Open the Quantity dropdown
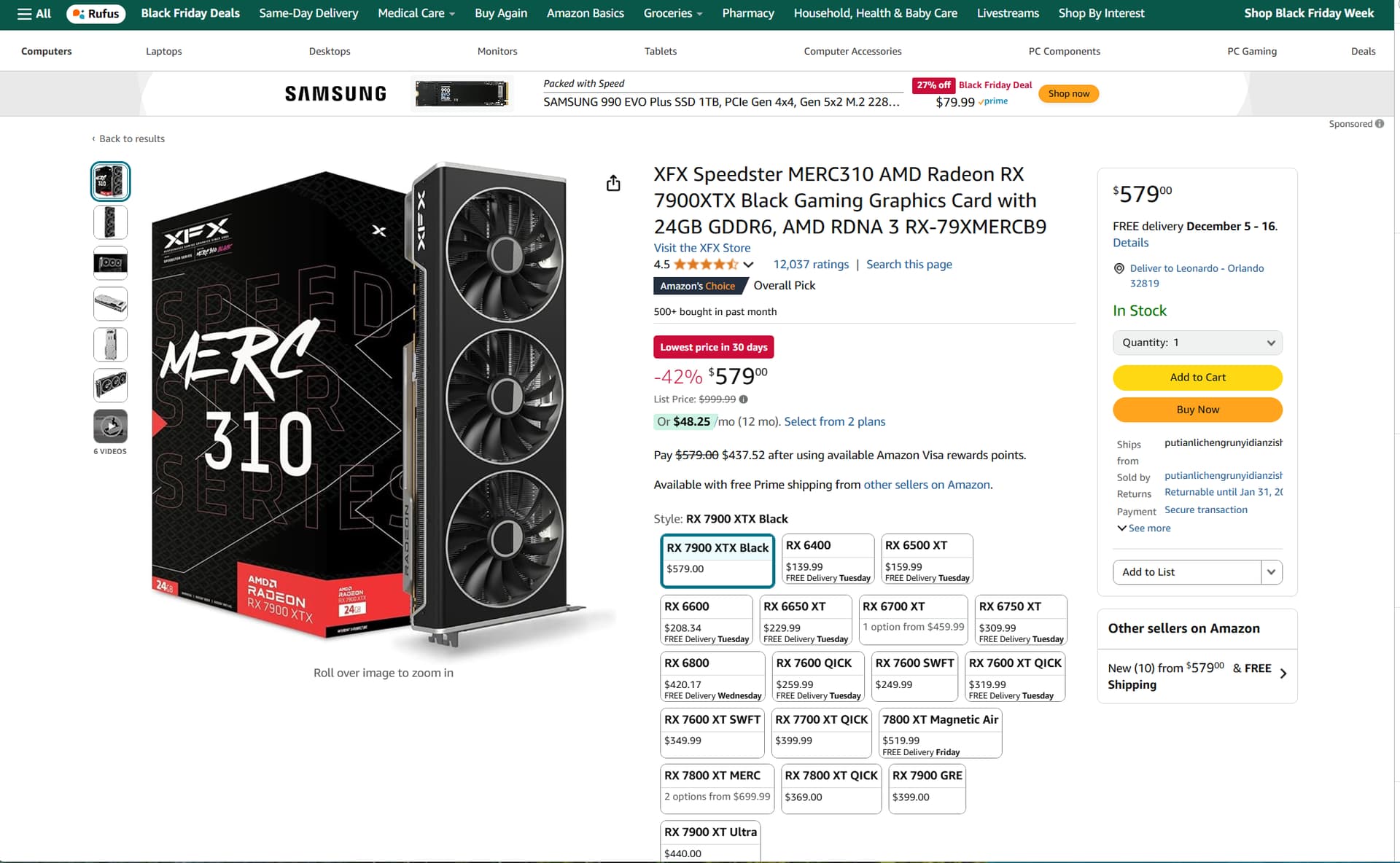 [x=1197, y=343]
